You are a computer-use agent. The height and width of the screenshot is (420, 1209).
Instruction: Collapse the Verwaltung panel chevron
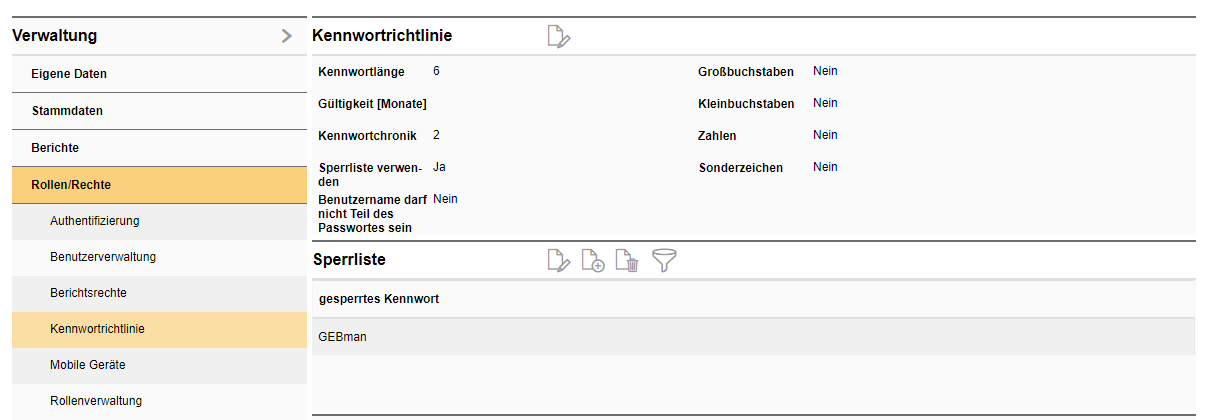coord(286,36)
